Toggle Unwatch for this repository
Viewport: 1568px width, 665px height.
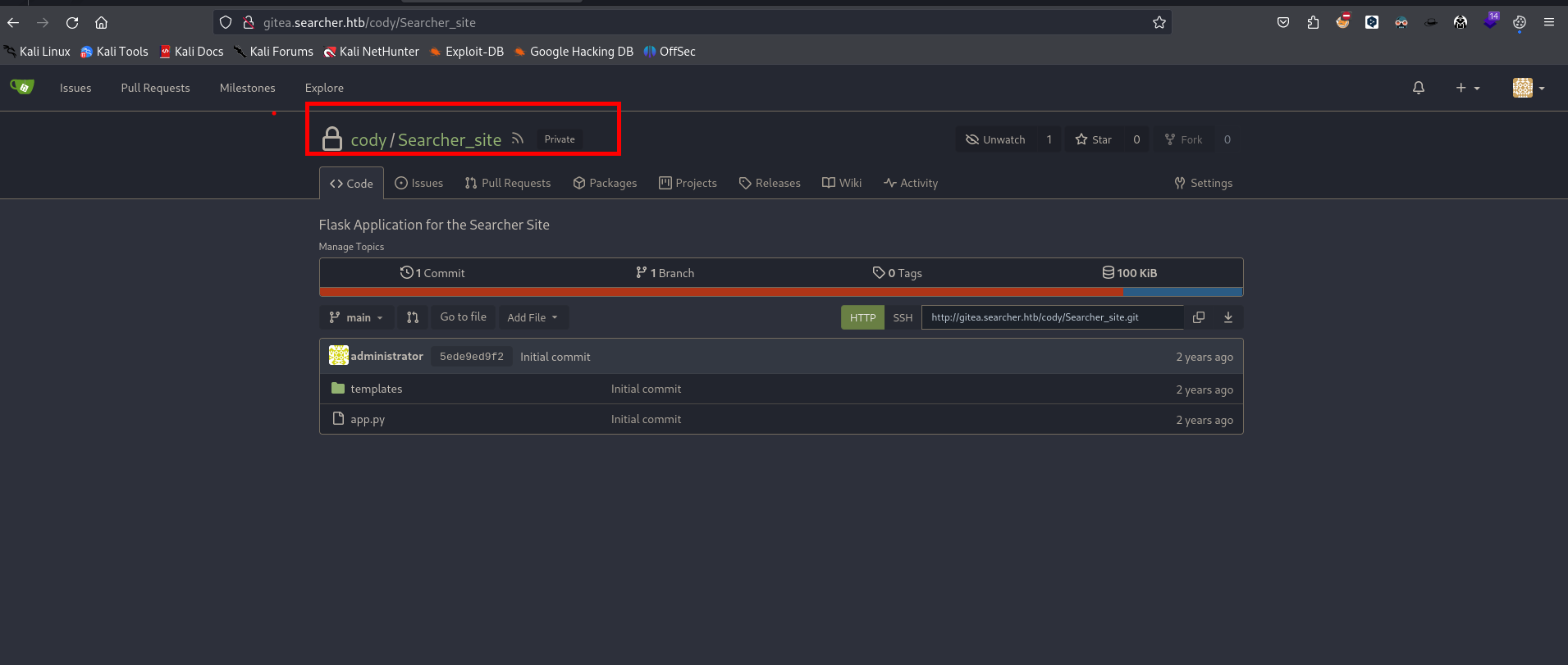coord(995,139)
